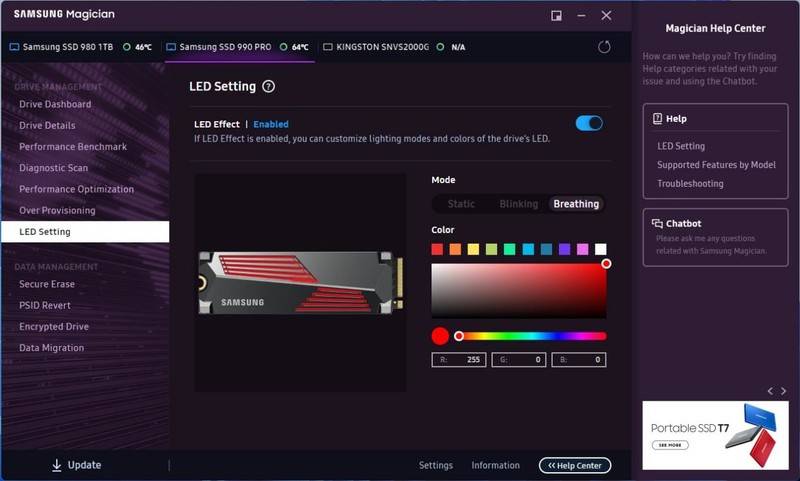Click the LED Setting help question-mark icon

point(268,87)
